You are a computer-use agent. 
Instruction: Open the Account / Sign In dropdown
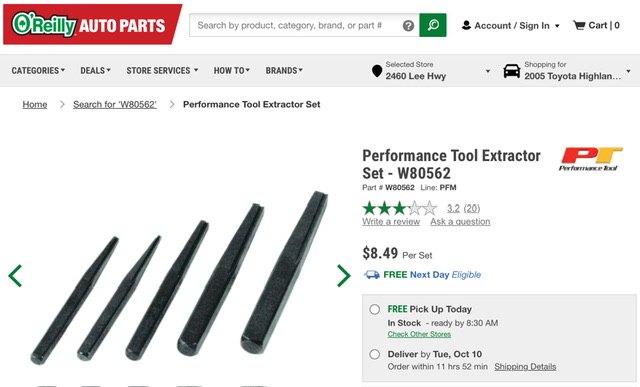[x=511, y=25]
